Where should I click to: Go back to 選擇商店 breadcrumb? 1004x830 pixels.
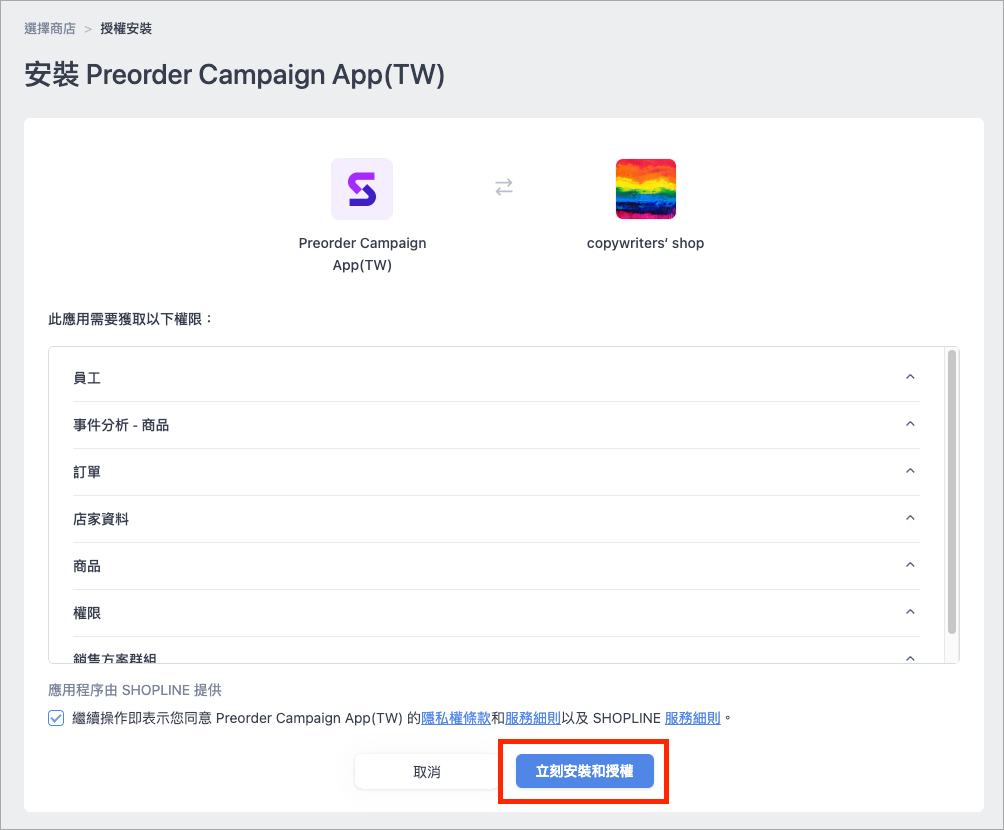pyautogui.click(x=50, y=29)
